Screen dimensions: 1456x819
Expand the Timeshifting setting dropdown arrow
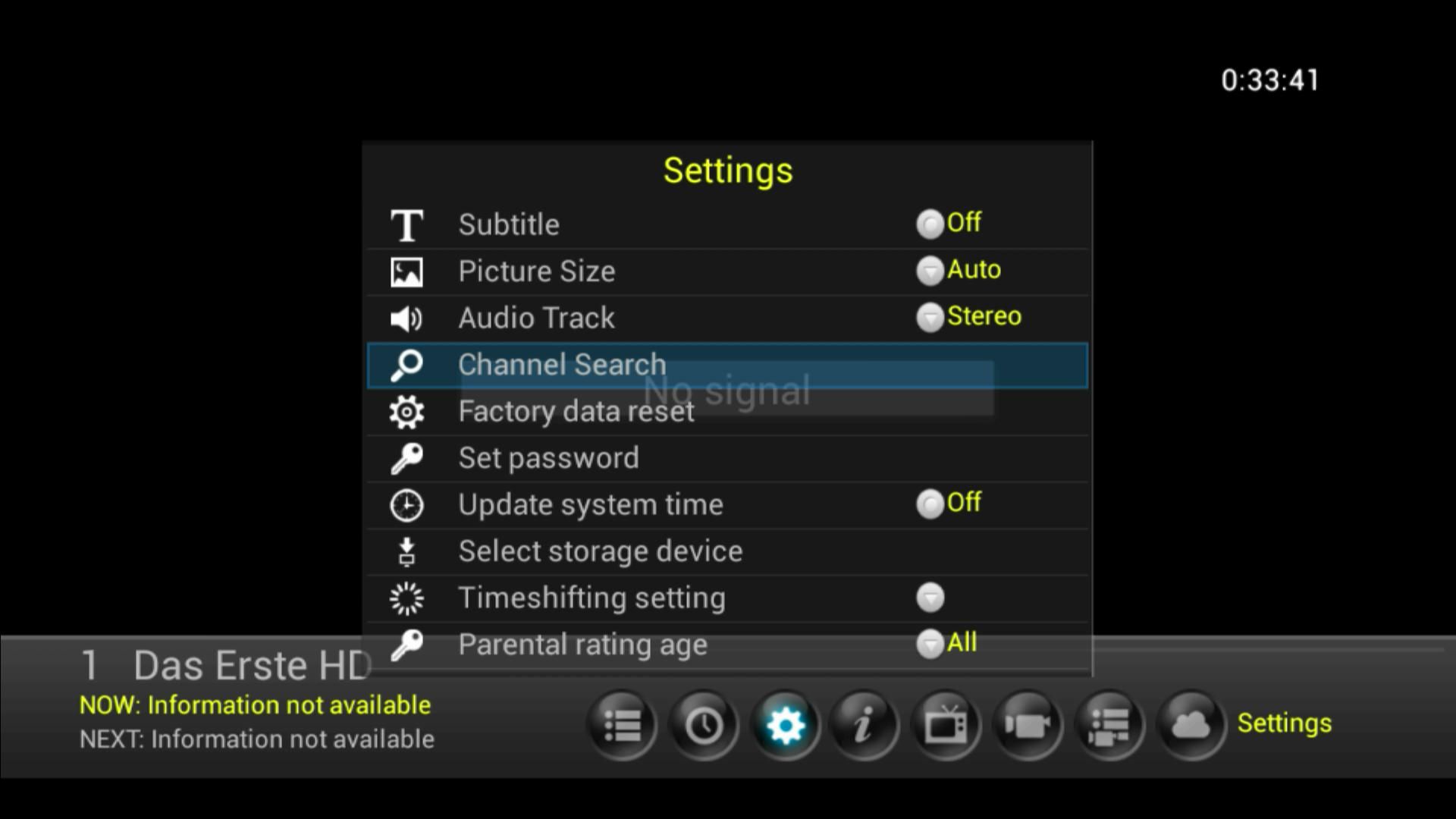(930, 598)
